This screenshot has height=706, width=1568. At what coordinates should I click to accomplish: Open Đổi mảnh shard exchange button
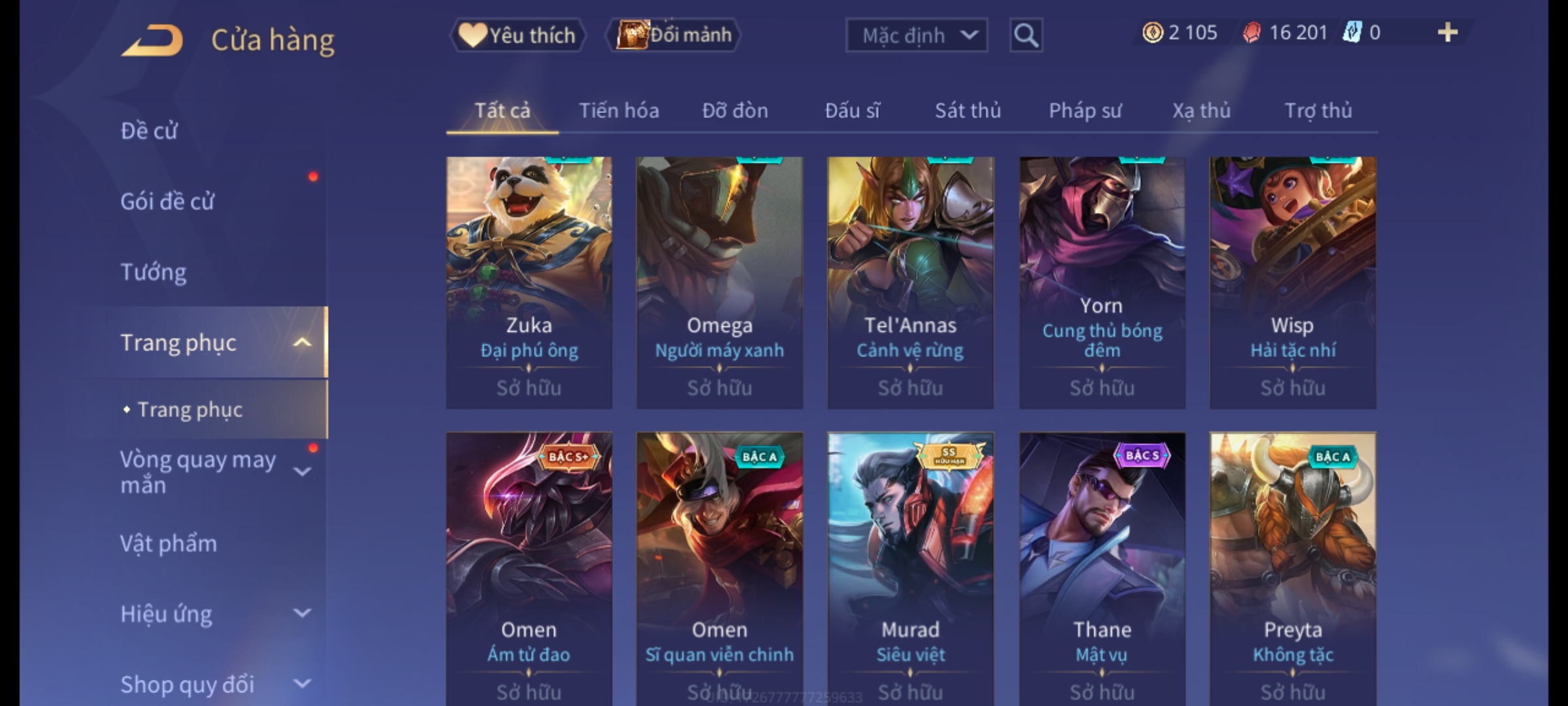tap(673, 35)
